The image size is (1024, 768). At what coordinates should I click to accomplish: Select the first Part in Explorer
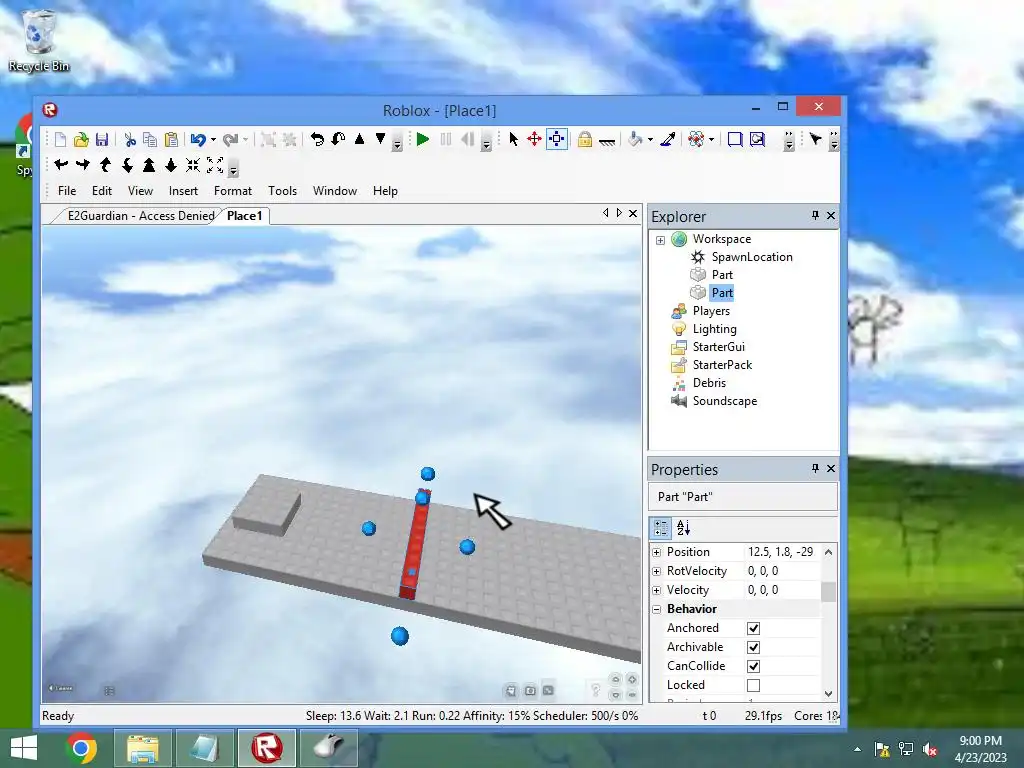[722, 275]
